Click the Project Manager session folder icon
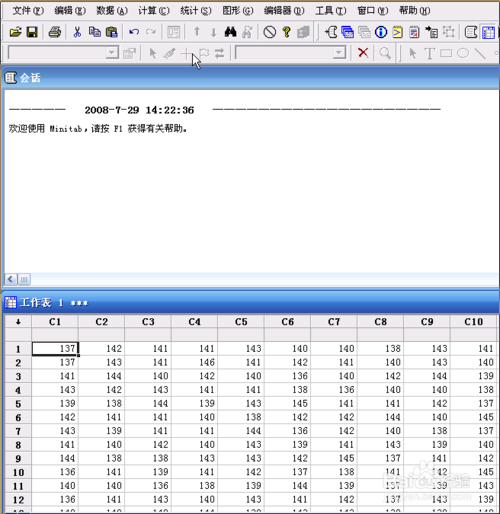This screenshot has height=514, width=500. (471, 32)
